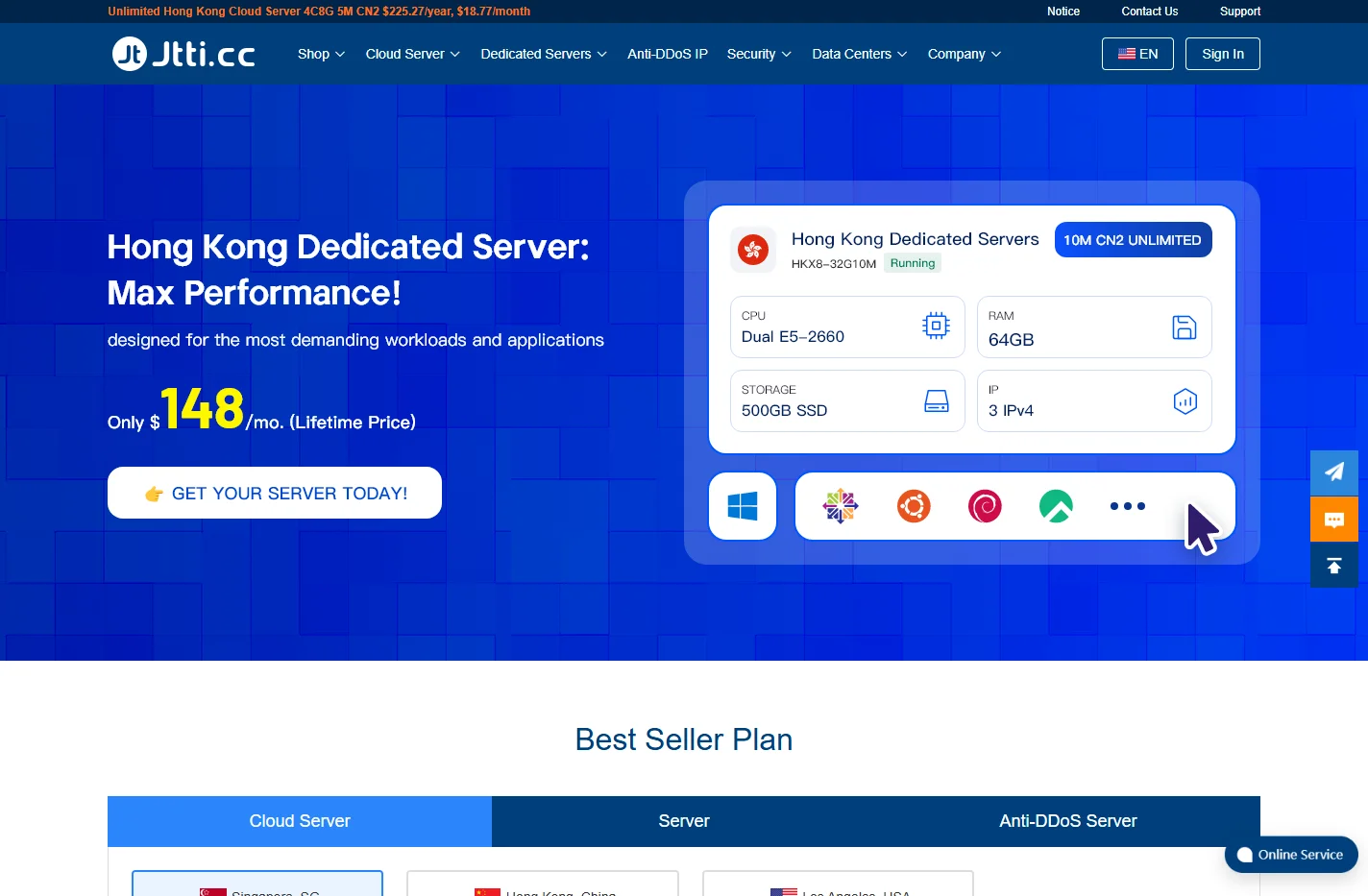Expand the Company dropdown

[964, 54]
